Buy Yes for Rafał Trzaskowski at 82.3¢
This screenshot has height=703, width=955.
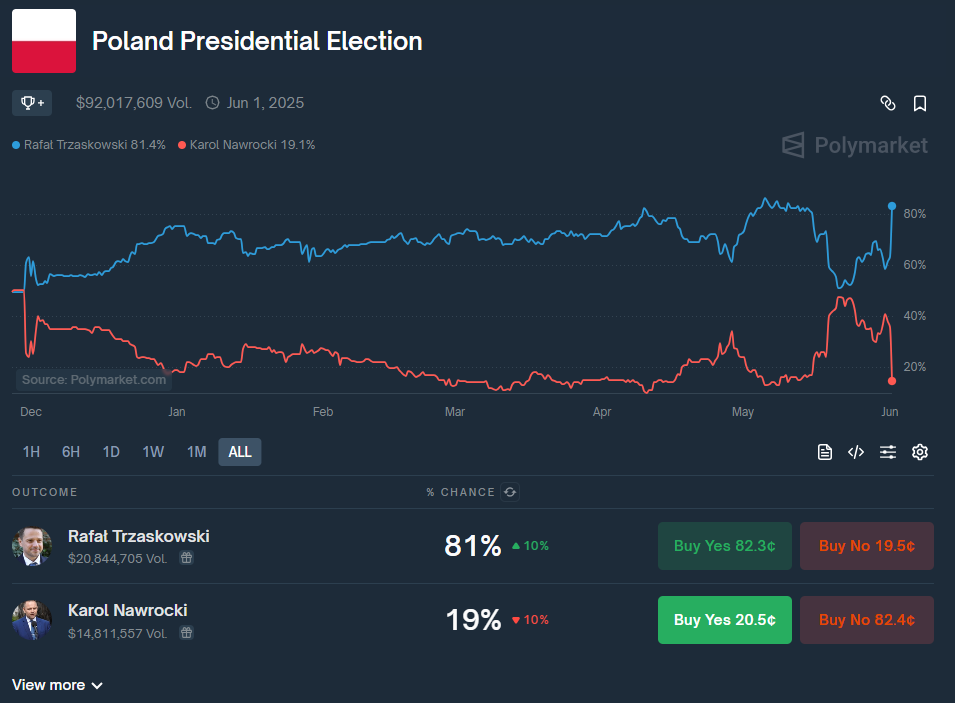(724, 546)
